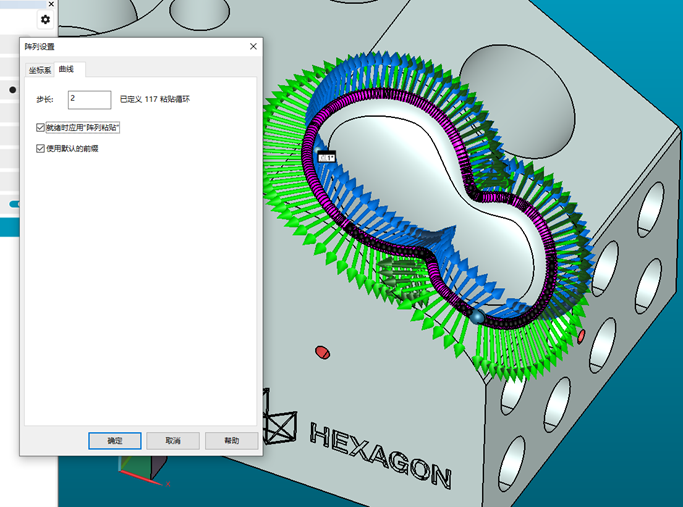
Task: Click the red point marker left of the curve
Action: 322,352
